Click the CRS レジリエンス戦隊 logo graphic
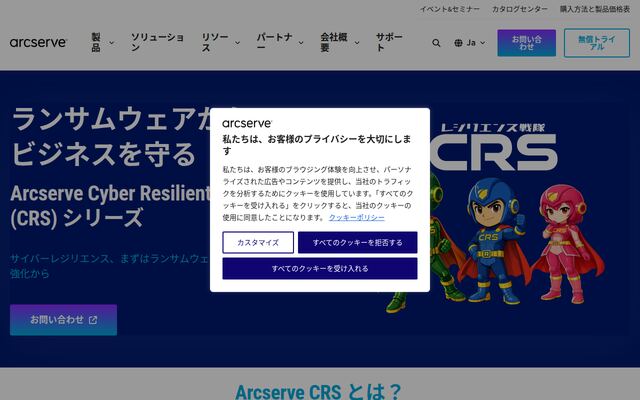This screenshot has width=640, height=400. (493, 147)
